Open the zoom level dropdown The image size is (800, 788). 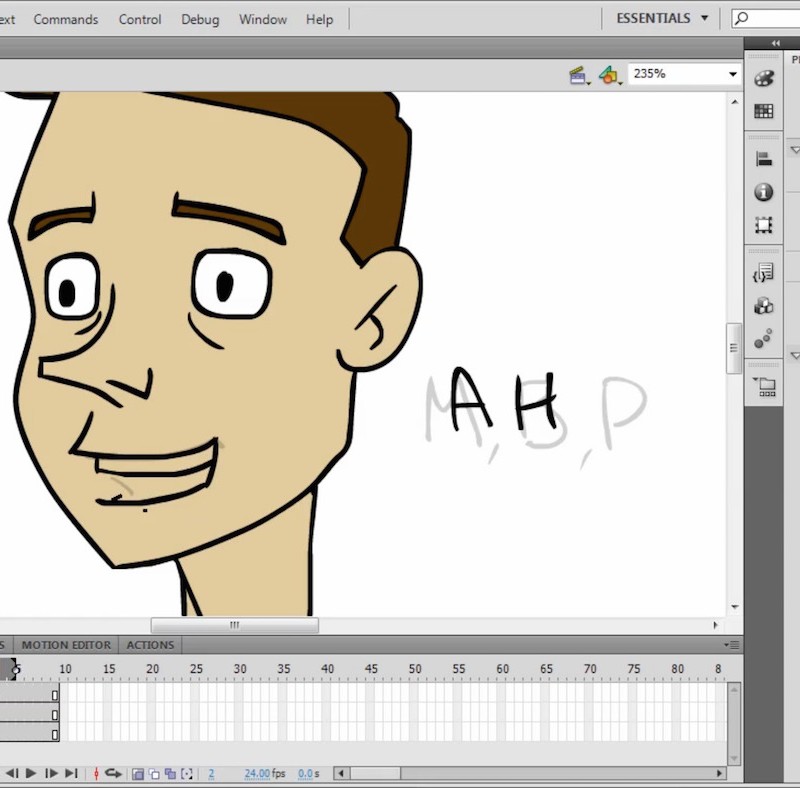[733, 73]
